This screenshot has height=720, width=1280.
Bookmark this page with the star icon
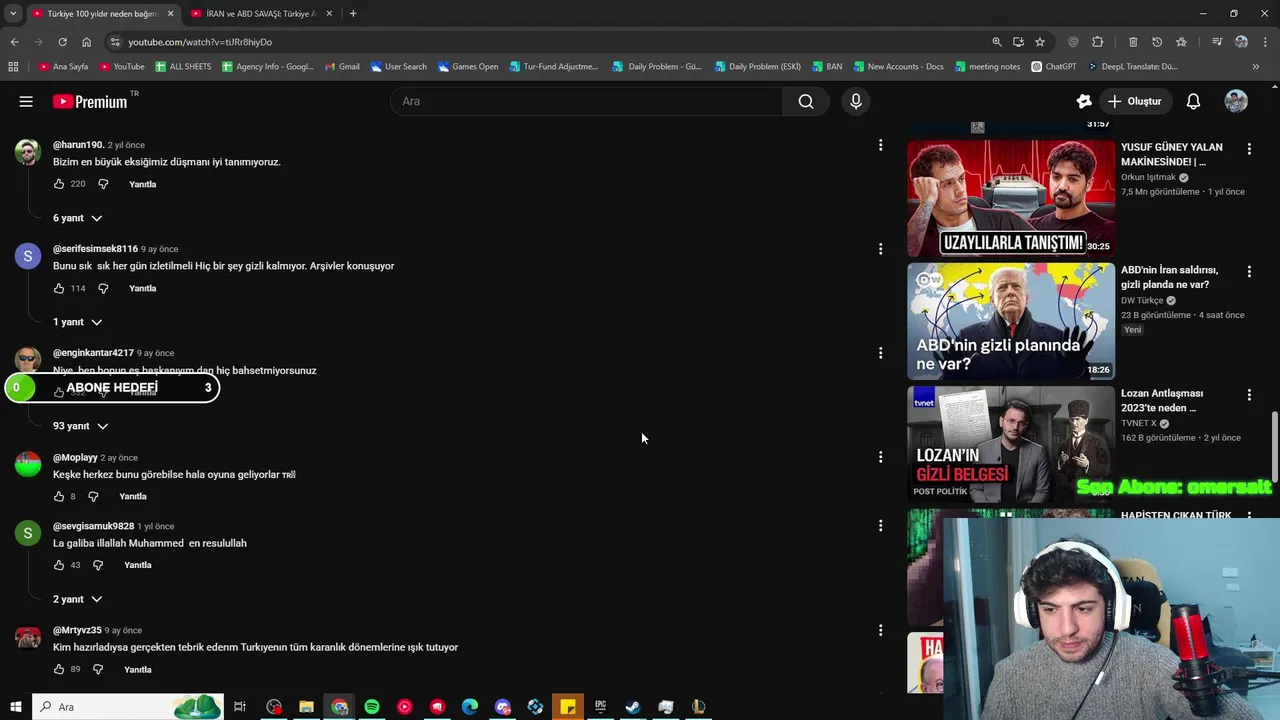1040,42
